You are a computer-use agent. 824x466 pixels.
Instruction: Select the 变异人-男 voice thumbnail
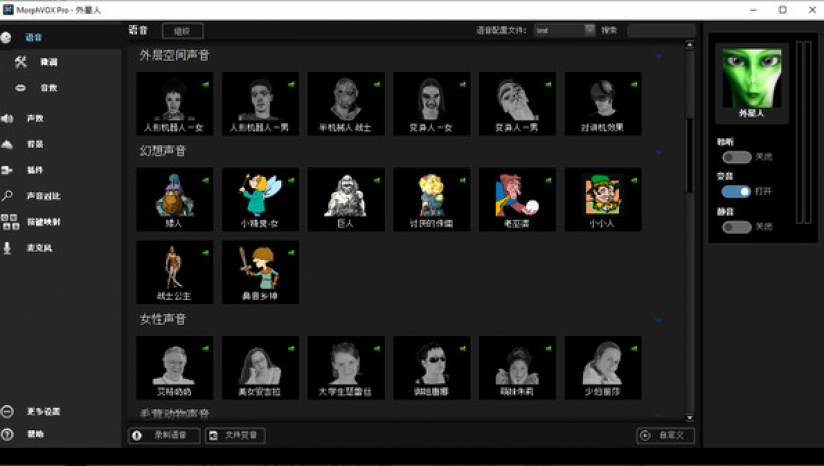tap(517, 104)
